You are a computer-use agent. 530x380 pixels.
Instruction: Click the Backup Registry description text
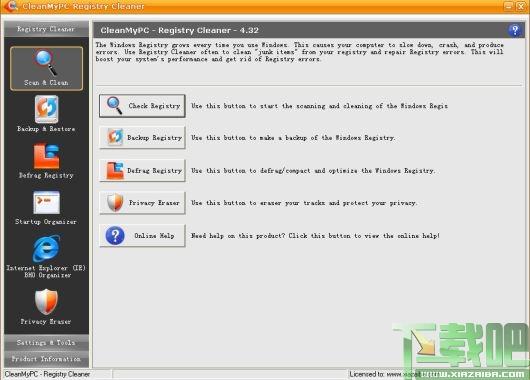tap(293, 138)
